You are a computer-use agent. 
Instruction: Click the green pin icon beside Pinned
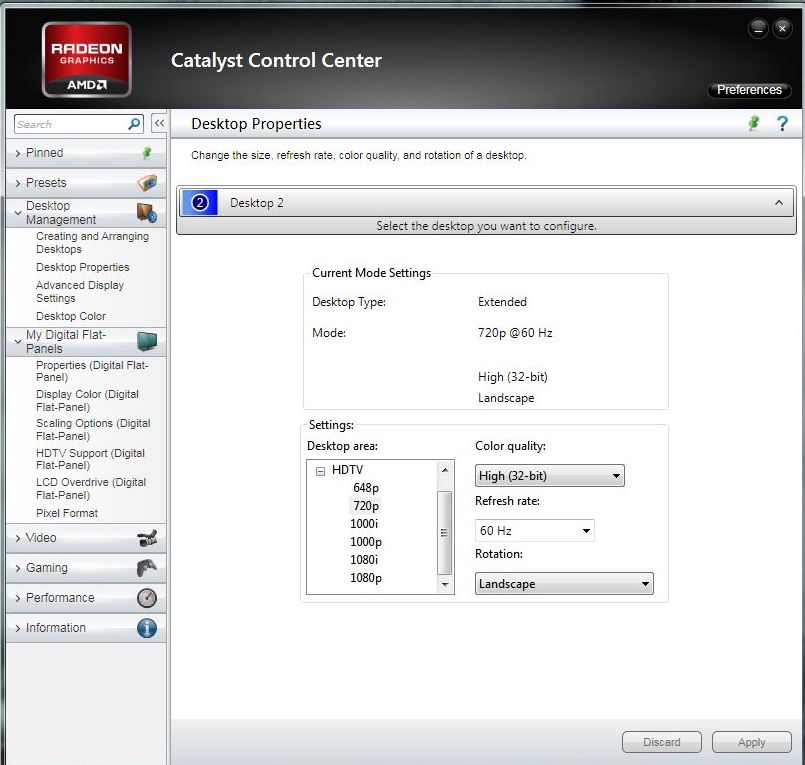coord(147,153)
